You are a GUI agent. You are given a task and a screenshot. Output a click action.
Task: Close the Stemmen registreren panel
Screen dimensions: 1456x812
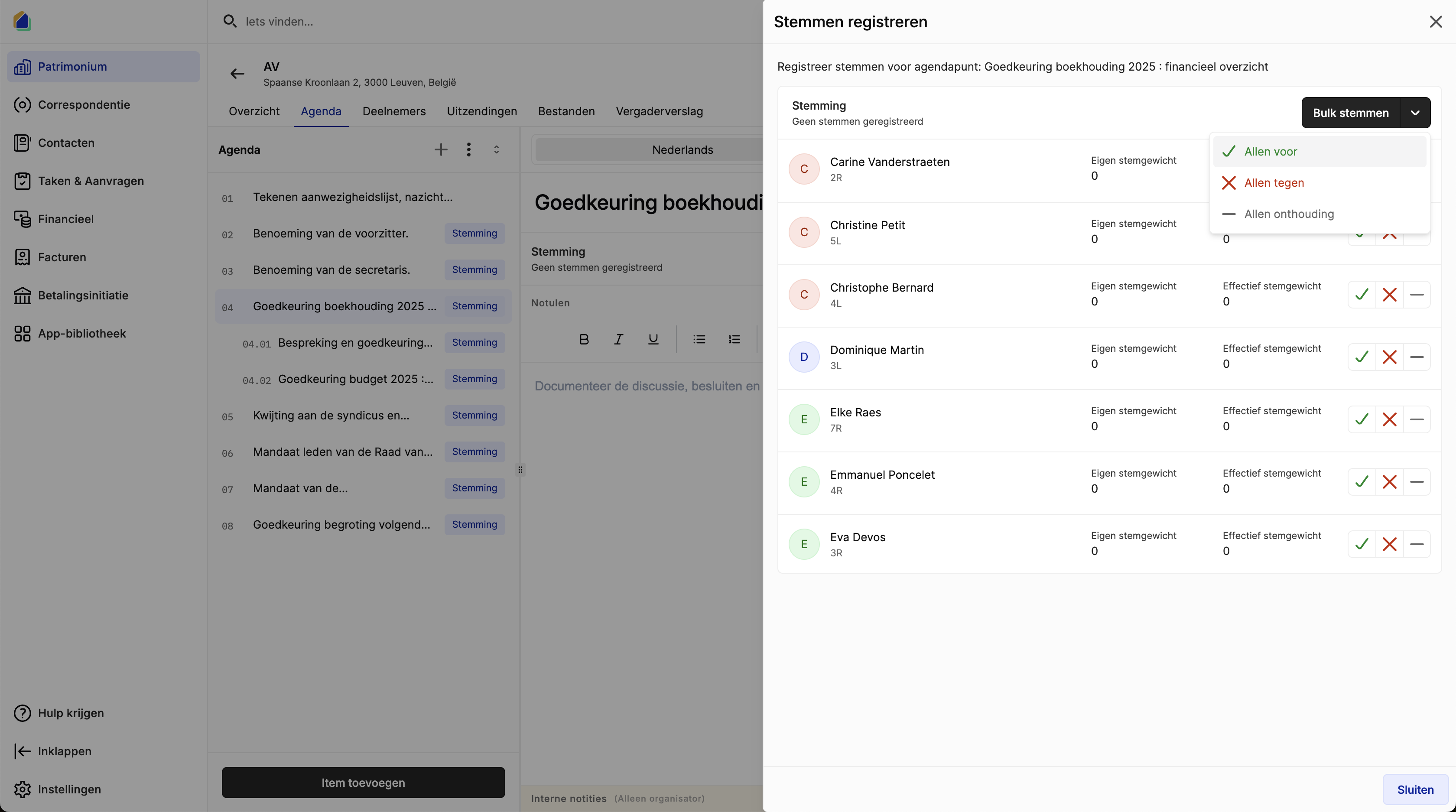[x=1436, y=22]
